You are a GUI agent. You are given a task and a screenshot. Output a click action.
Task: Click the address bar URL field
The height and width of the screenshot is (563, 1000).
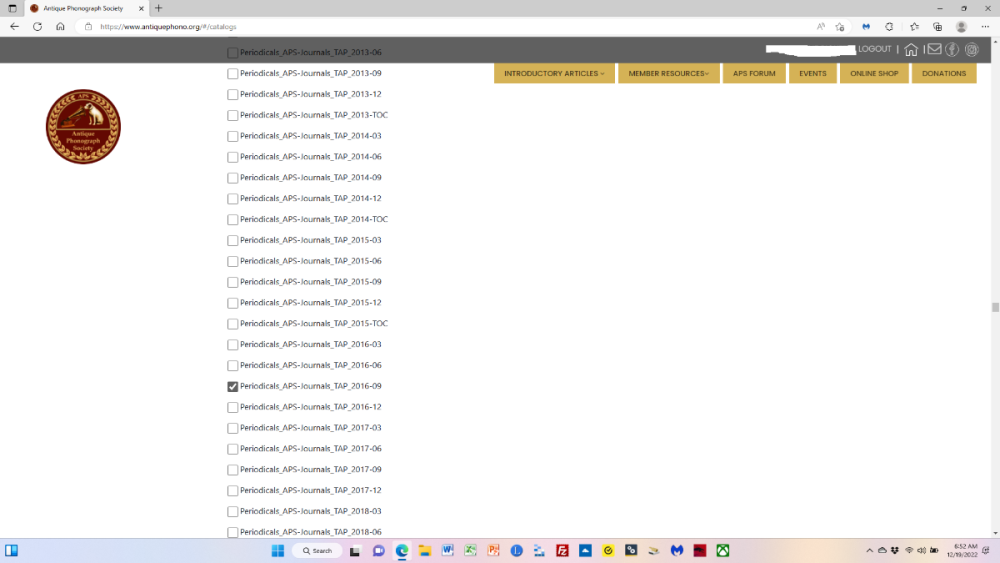(446, 27)
